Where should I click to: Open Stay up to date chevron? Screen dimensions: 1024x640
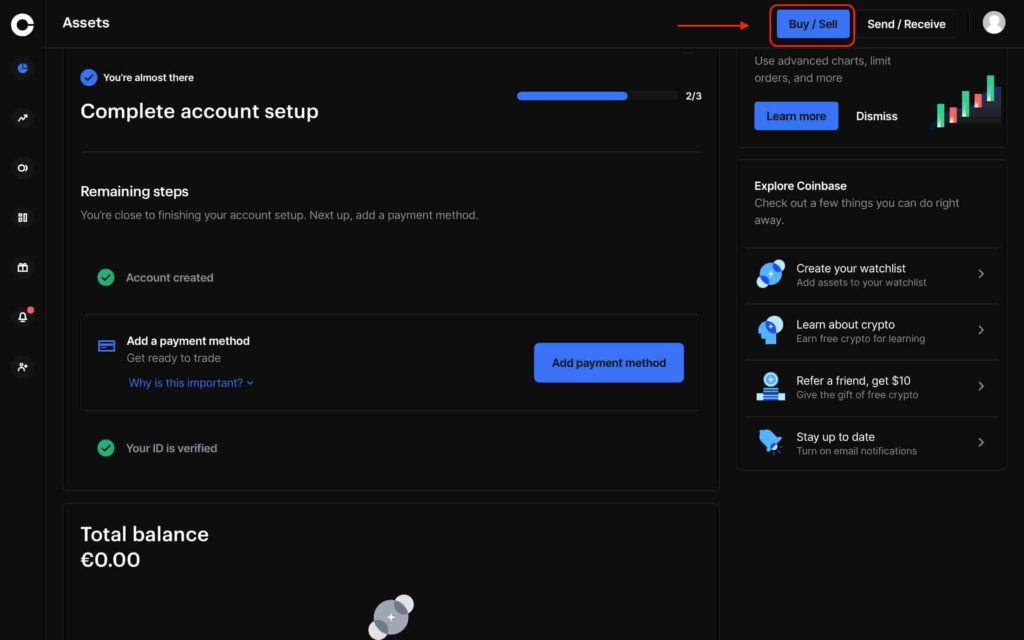[981, 442]
